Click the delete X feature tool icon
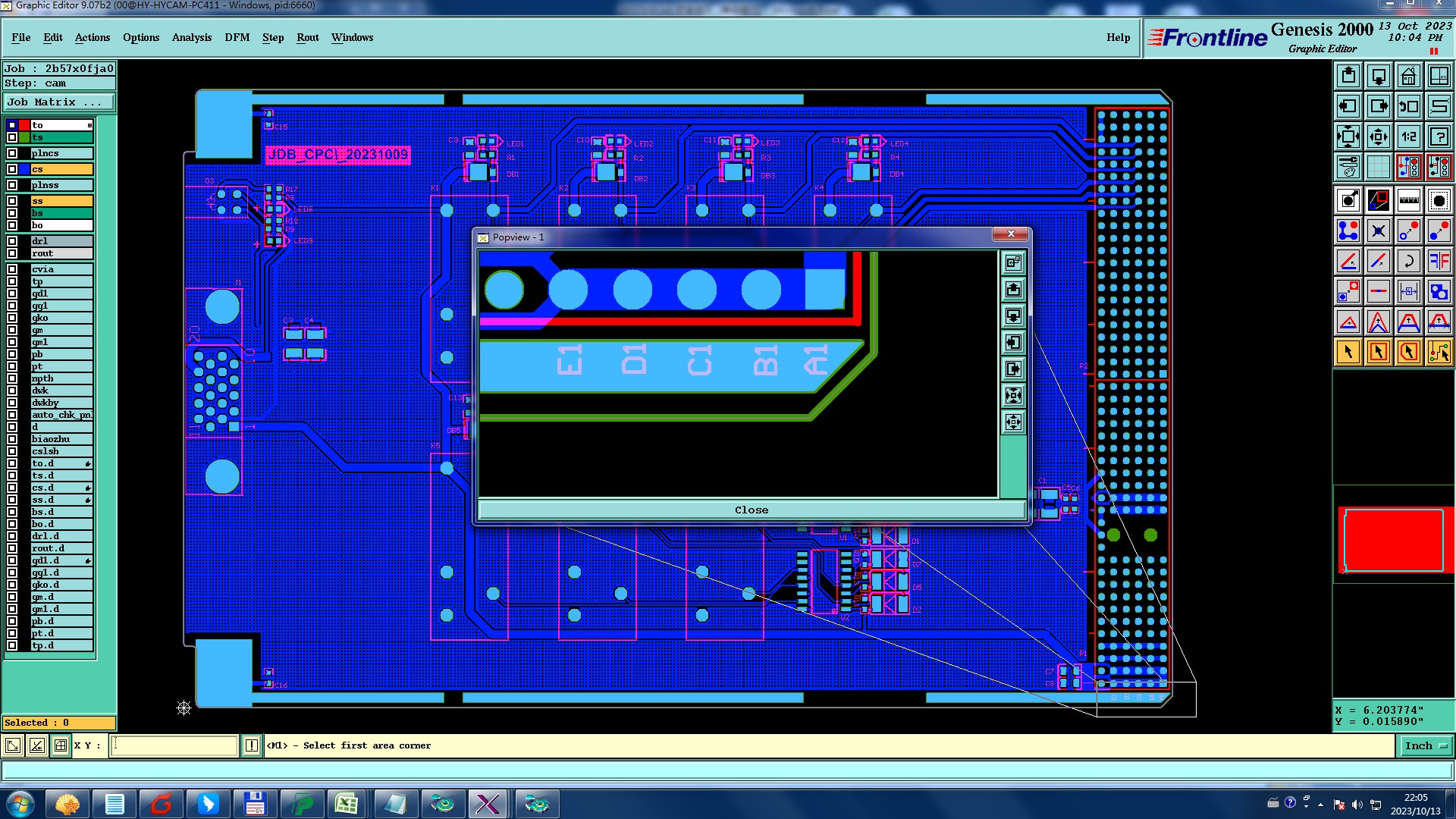This screenshot has height=819, width=1456. tap(1379, 231)
